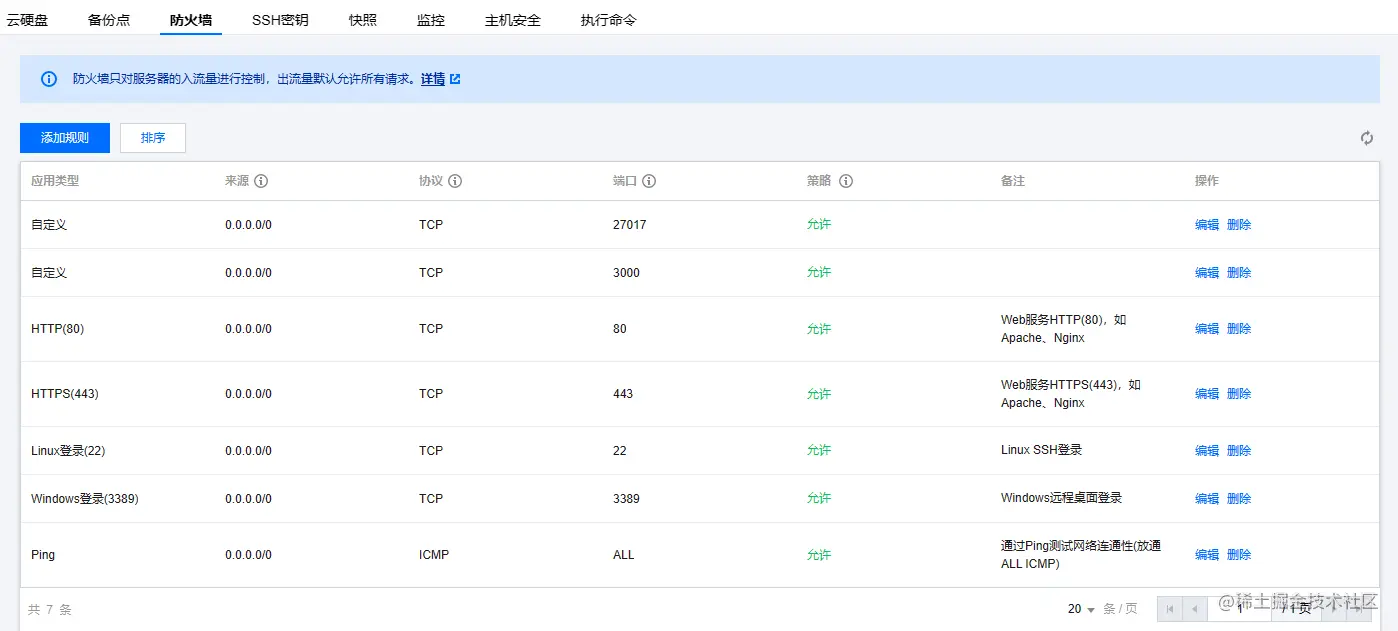Click the 应用类型 column header
Screen dimensions: 1398x631
55,181
